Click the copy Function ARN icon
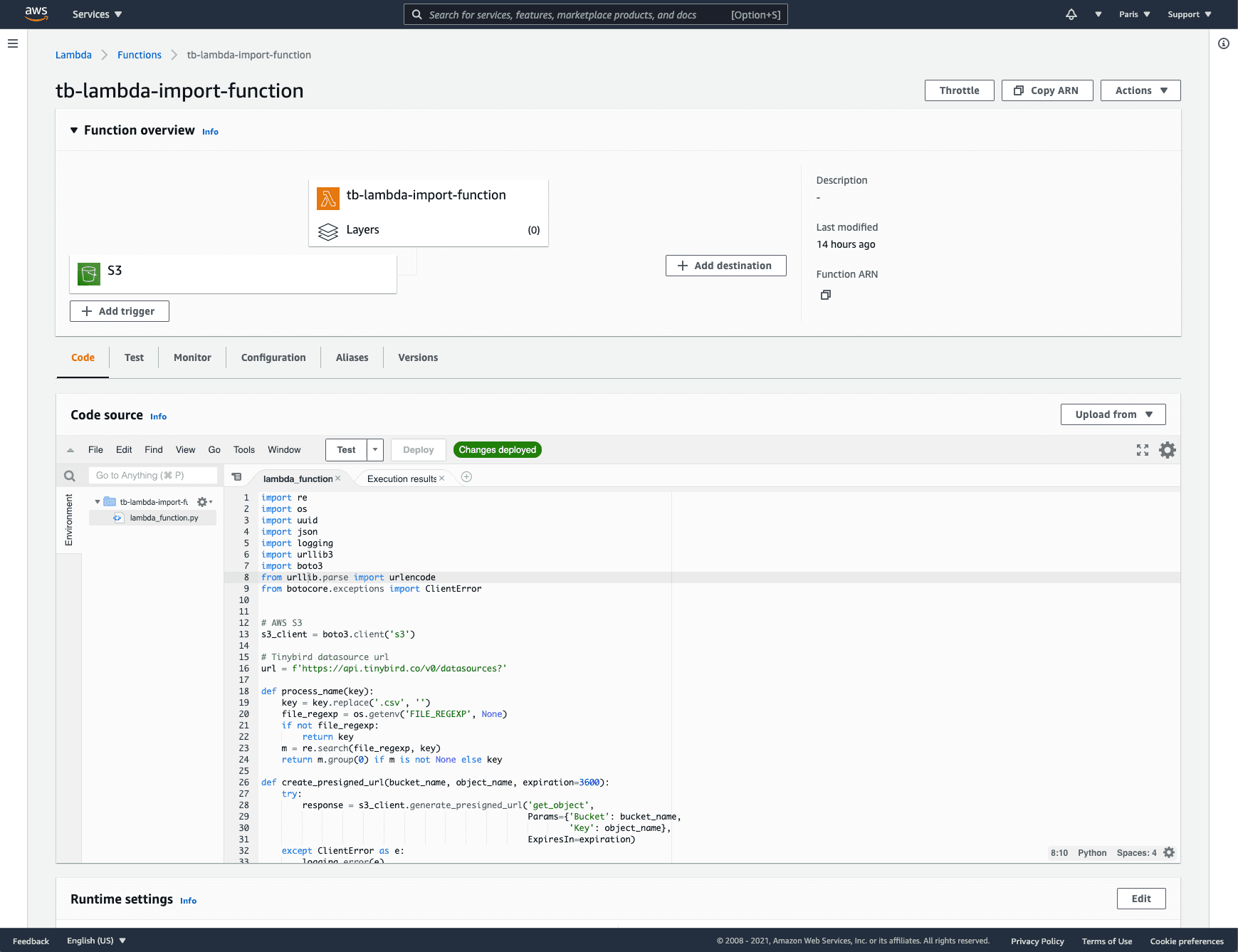The image size is (1238, 952). (825, 295)
